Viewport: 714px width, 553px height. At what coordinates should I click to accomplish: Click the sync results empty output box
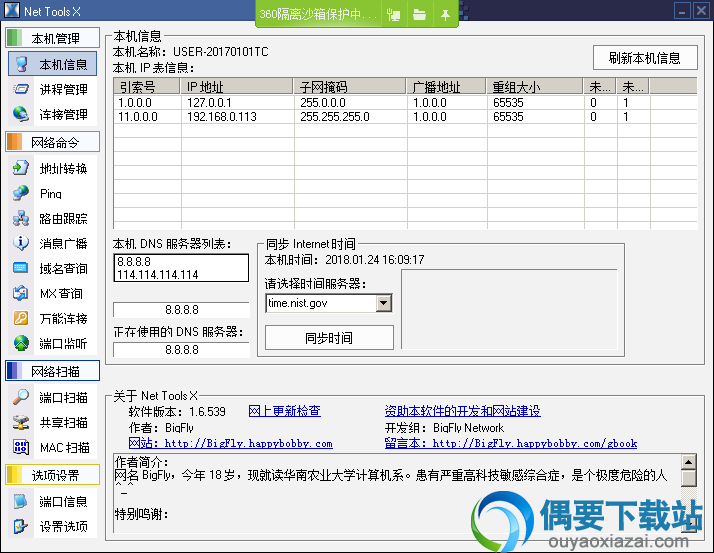[509, 309]
